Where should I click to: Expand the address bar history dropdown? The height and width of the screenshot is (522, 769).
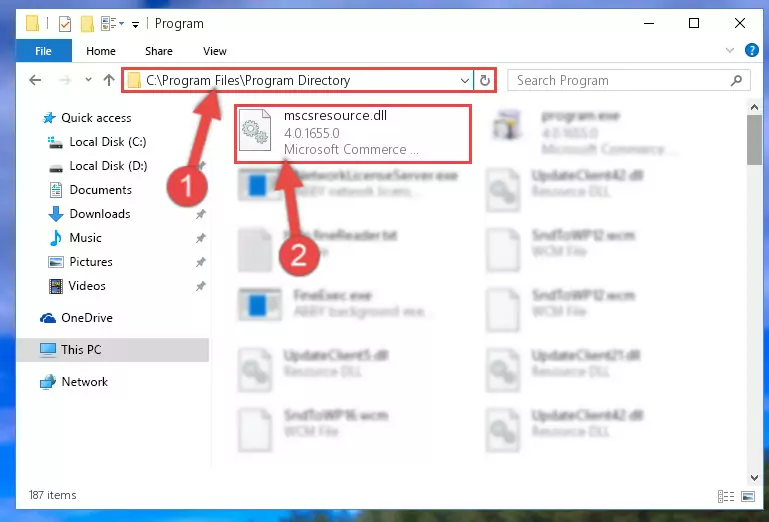pyautogui.click(x=464, y=80)
